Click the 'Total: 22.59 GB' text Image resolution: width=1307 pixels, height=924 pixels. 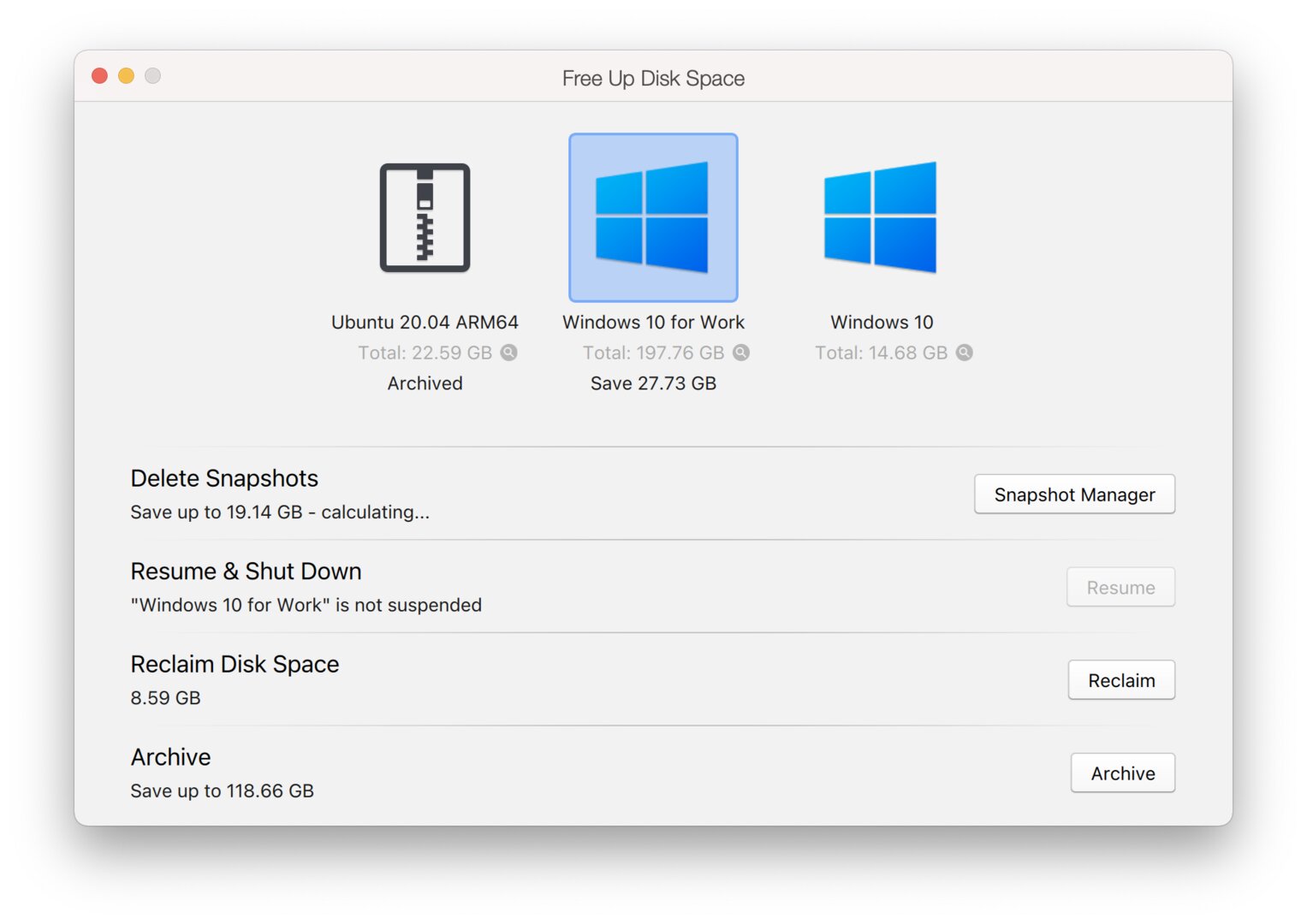(x=425, y=352)
